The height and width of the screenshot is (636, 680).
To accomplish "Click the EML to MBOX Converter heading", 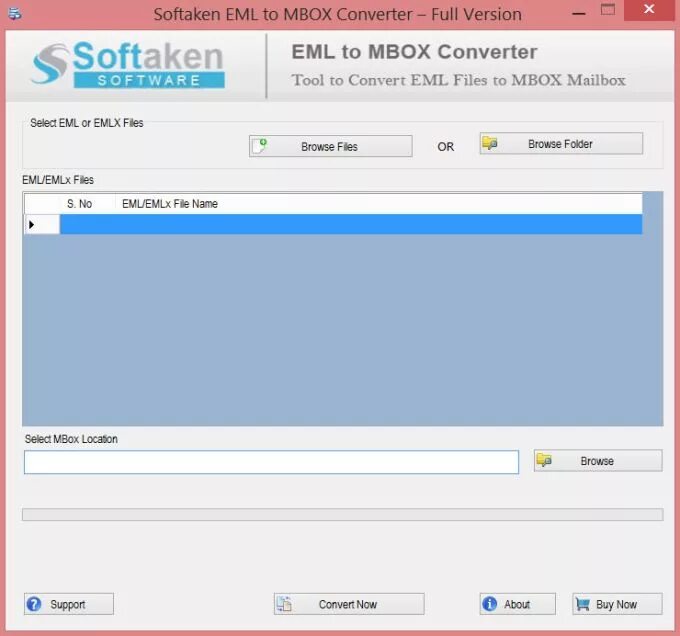I will tap(414, 52).
